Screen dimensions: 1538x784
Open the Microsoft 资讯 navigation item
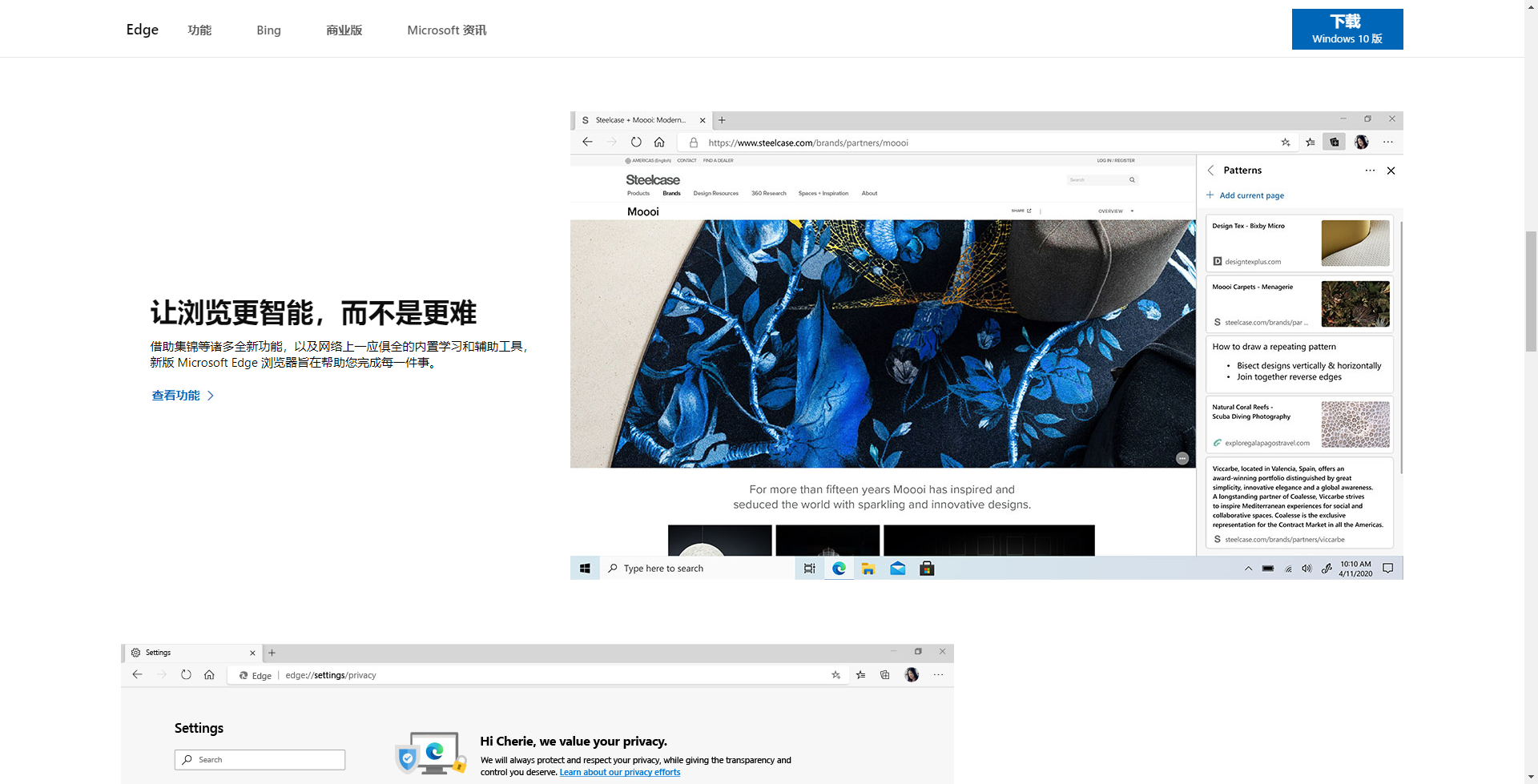tap(447, 30)
